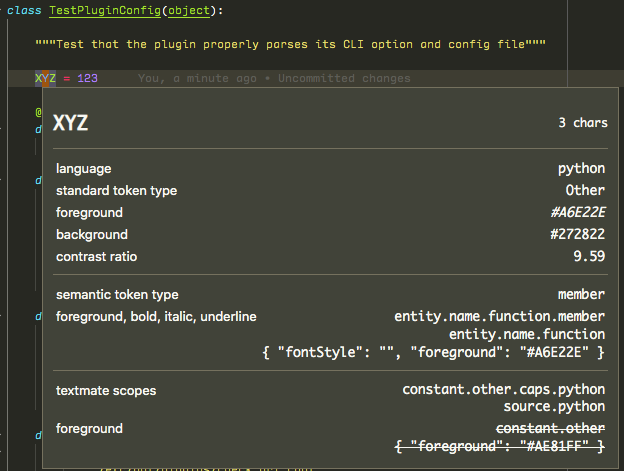
Task: Click the TestPluginConfig class name
Action: pos(105,10)
